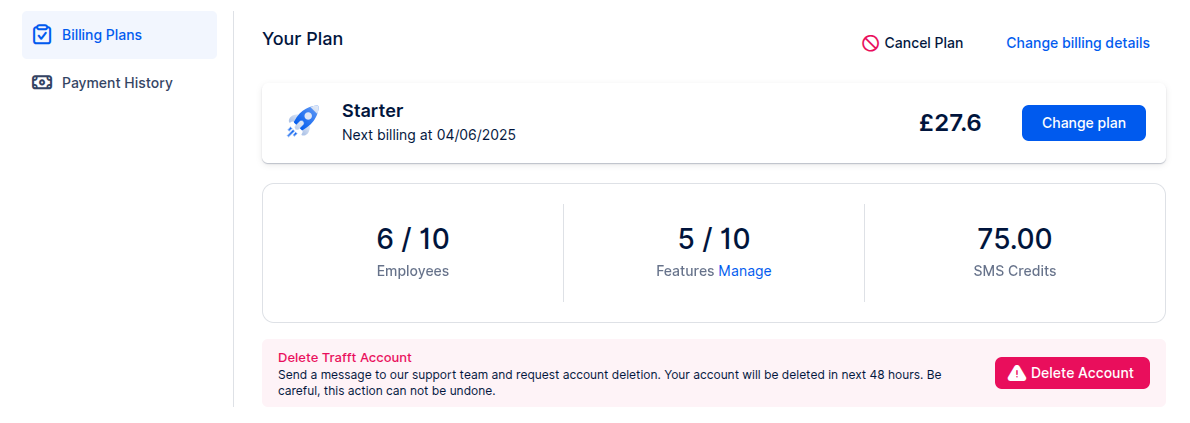This screenshot has width=1190, height=423.
Task: Click the Next billing at 04/06/2025 text
Action: point(429,136)
